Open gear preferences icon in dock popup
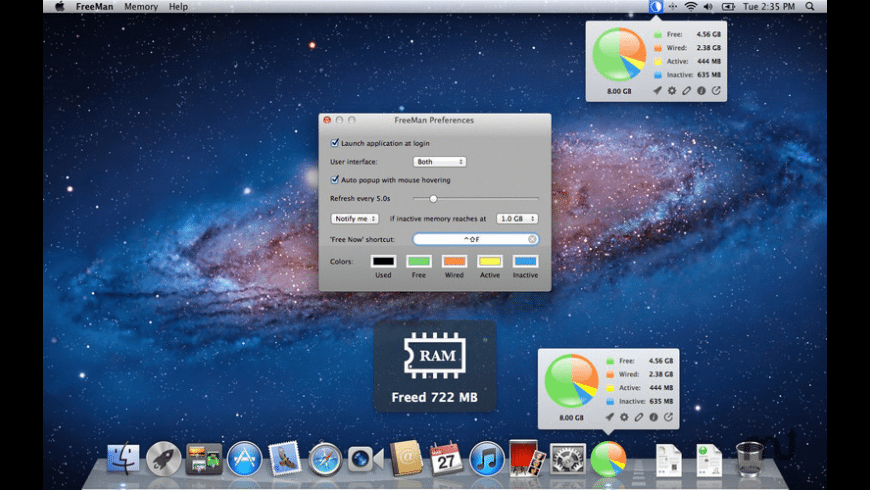 624,417
